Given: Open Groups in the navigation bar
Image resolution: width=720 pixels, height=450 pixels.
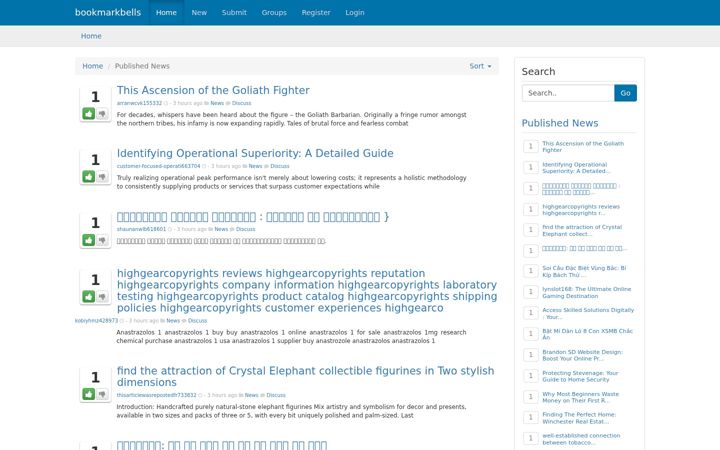Looking at the screenshot, I should tap(274, 12).
